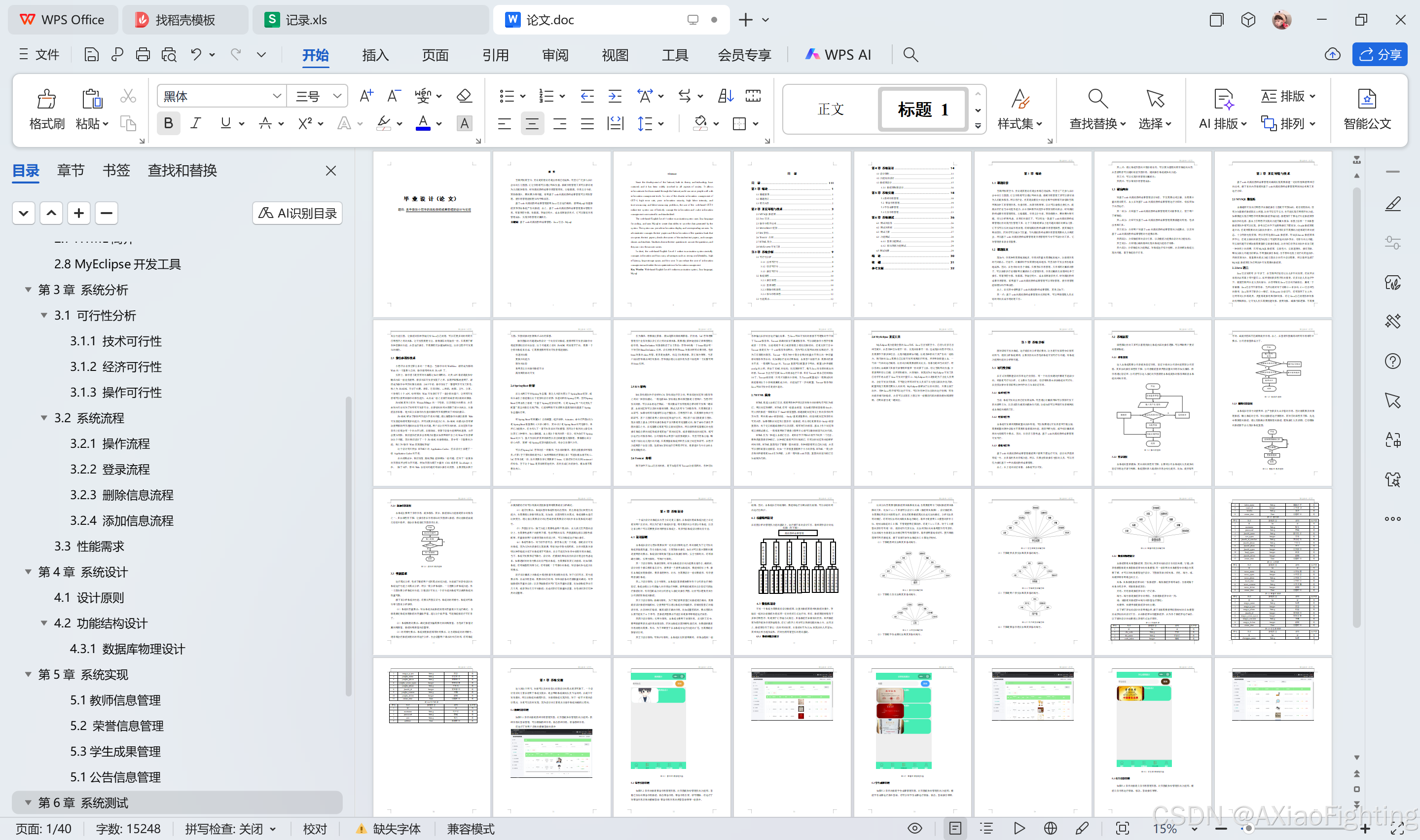Click the search icon in menu bar
The height and width of the screenshot is (840, 1420).
(x=910, y=54)
